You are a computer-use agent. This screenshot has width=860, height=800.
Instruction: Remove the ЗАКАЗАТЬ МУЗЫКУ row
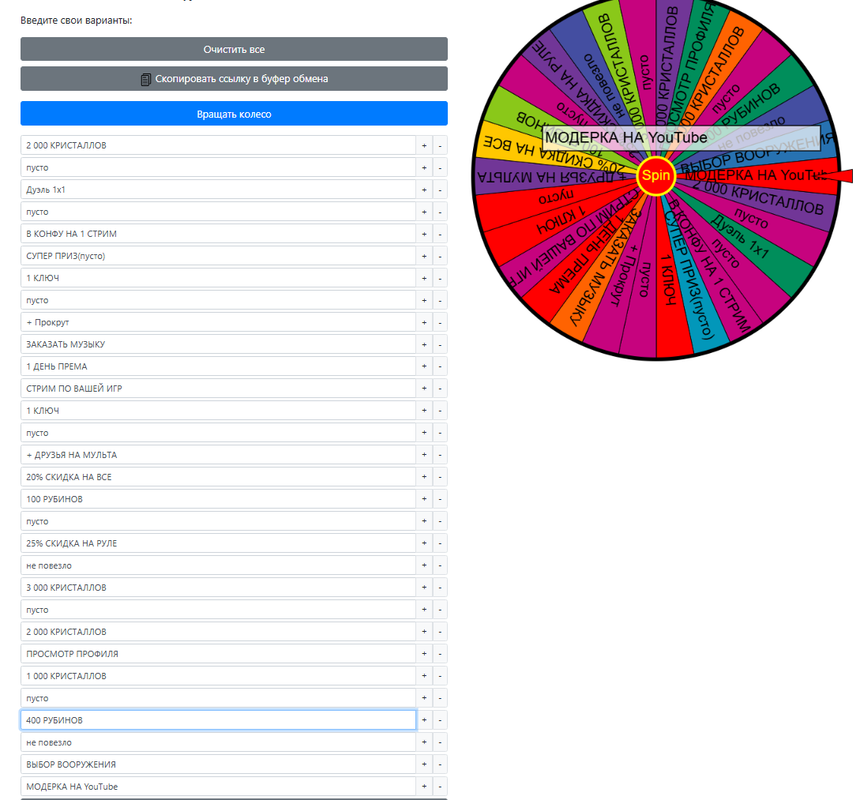(440, 344)
